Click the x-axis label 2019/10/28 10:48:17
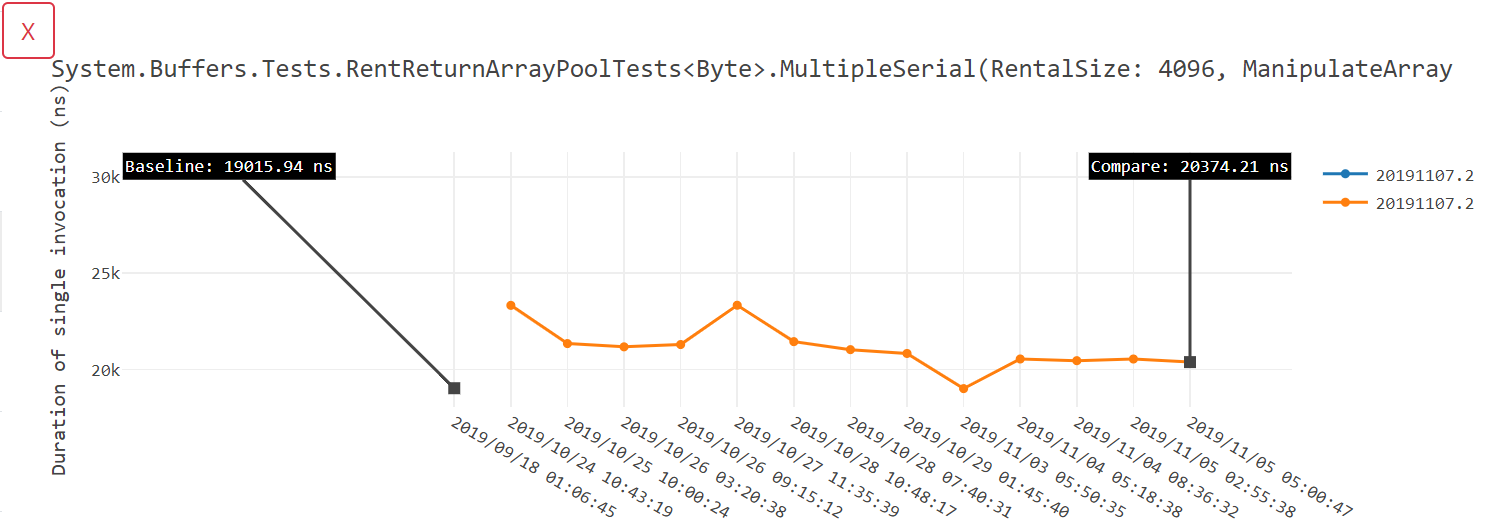Viewport: 1497px width, 524px height. [x=874, y=466]
